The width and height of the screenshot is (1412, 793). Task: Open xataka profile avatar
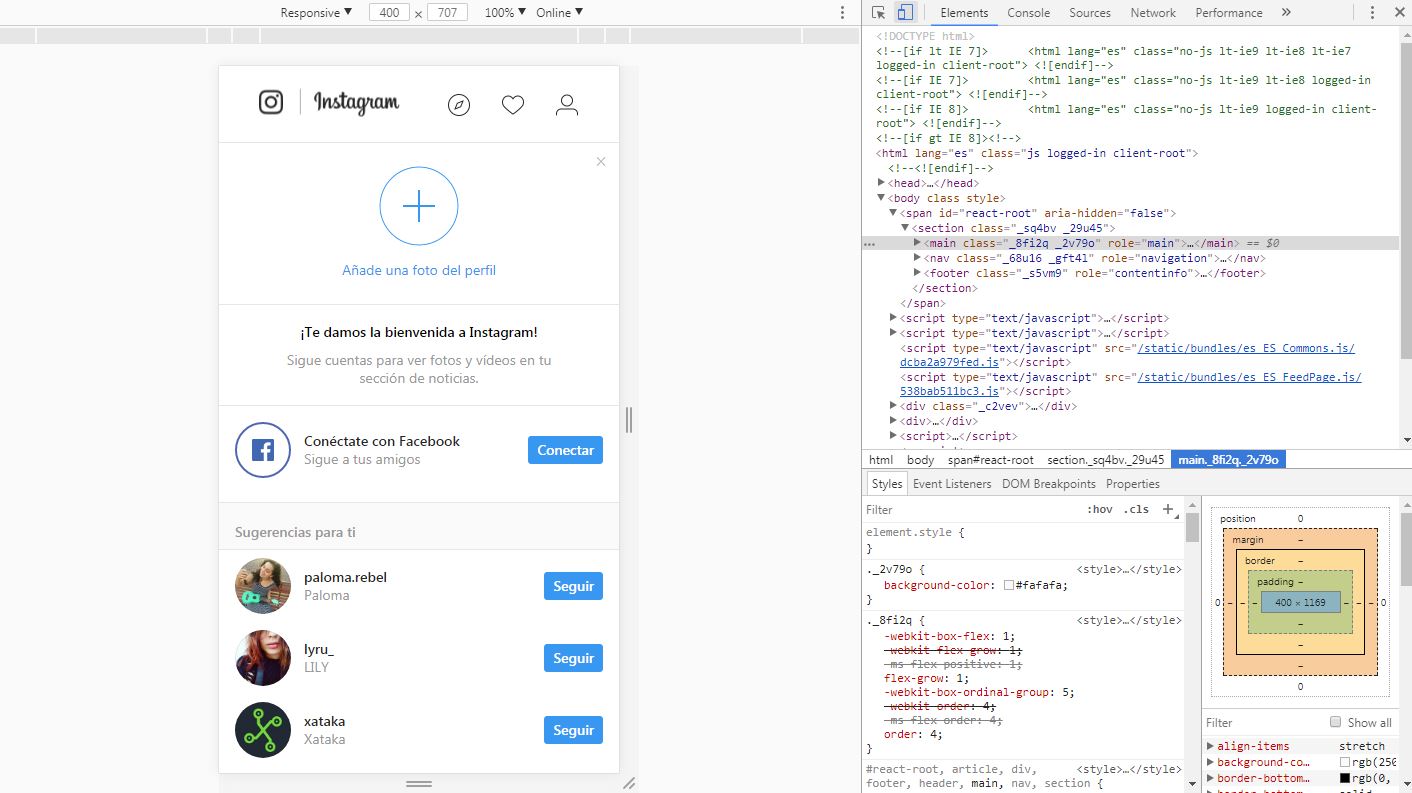click(x=263, y=730)
